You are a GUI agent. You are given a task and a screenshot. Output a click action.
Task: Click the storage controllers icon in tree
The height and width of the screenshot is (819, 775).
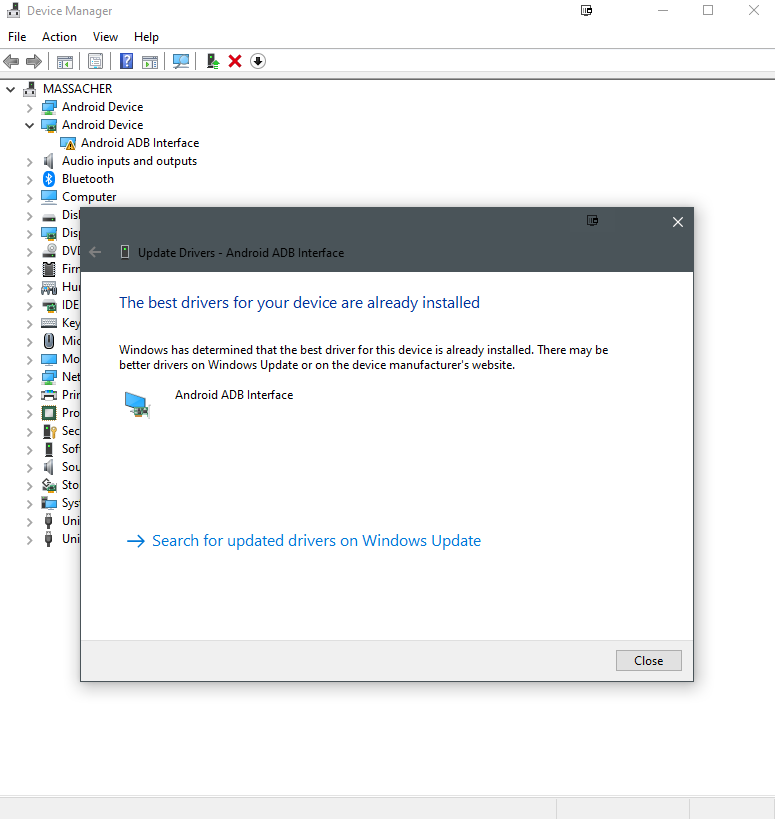(x=49, y=485)
